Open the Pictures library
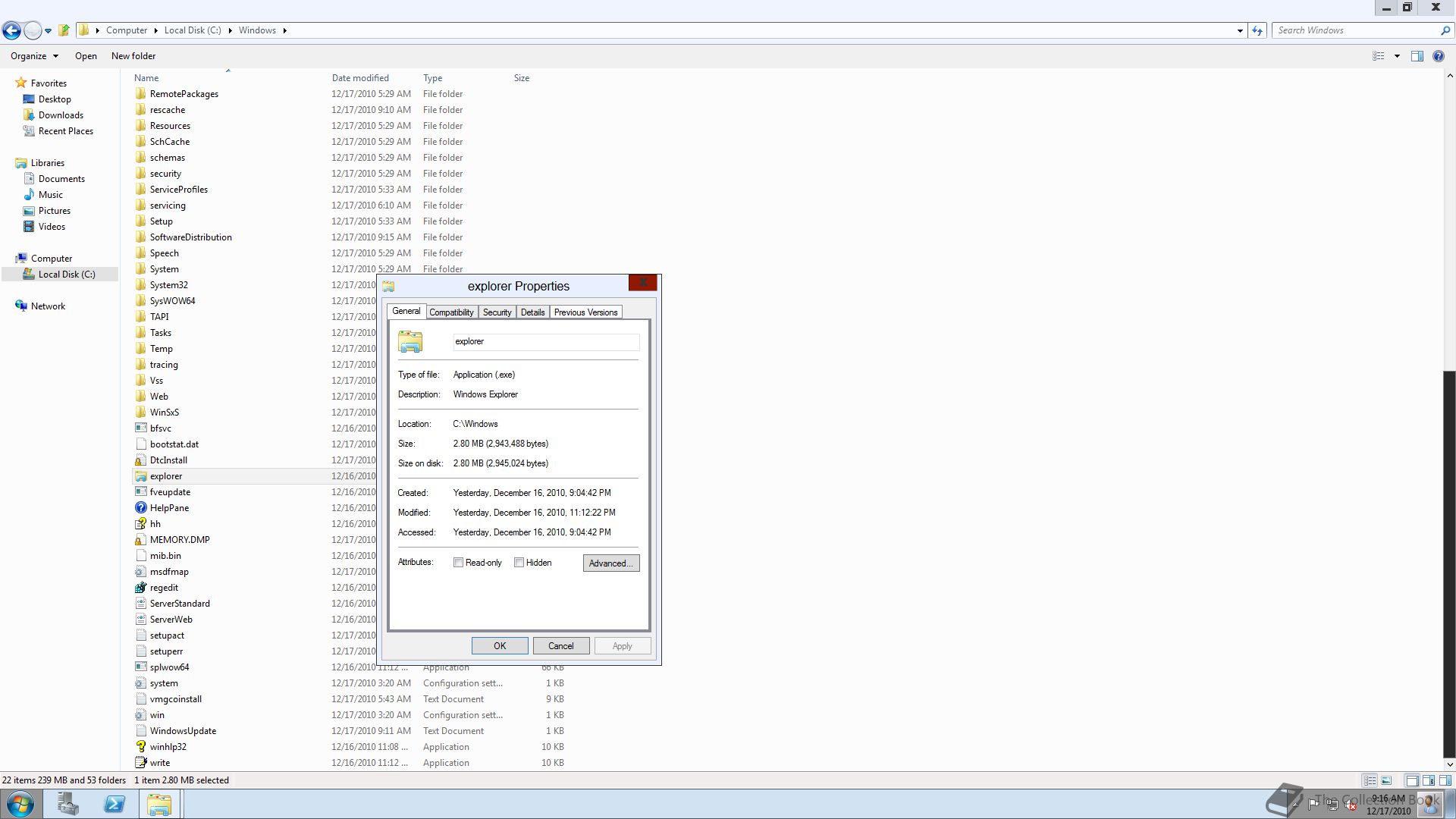Viewport: 1456px width, 819px height. [55, 211]
